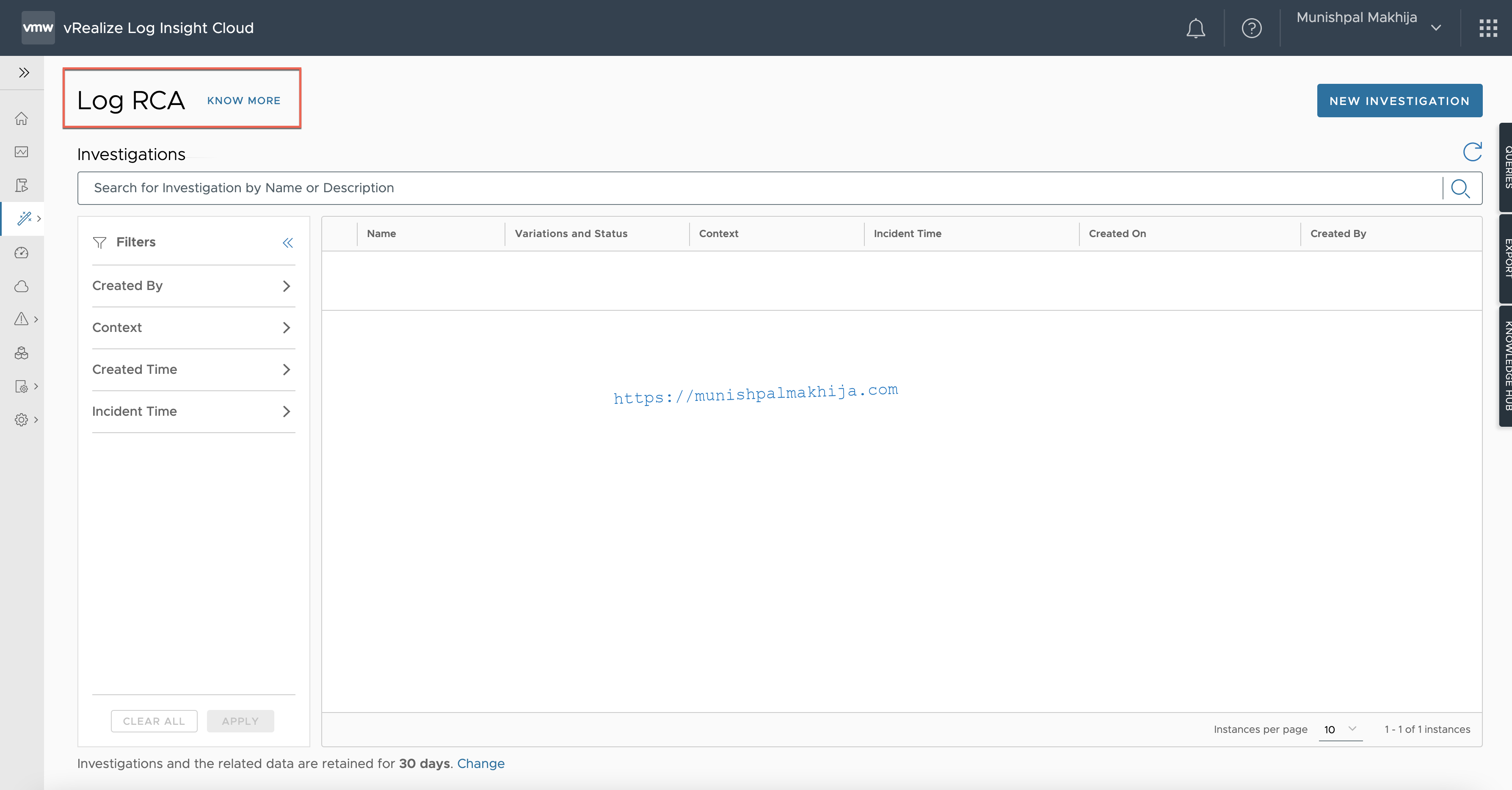Open the Explore Logs document icon

pos(21,185)
